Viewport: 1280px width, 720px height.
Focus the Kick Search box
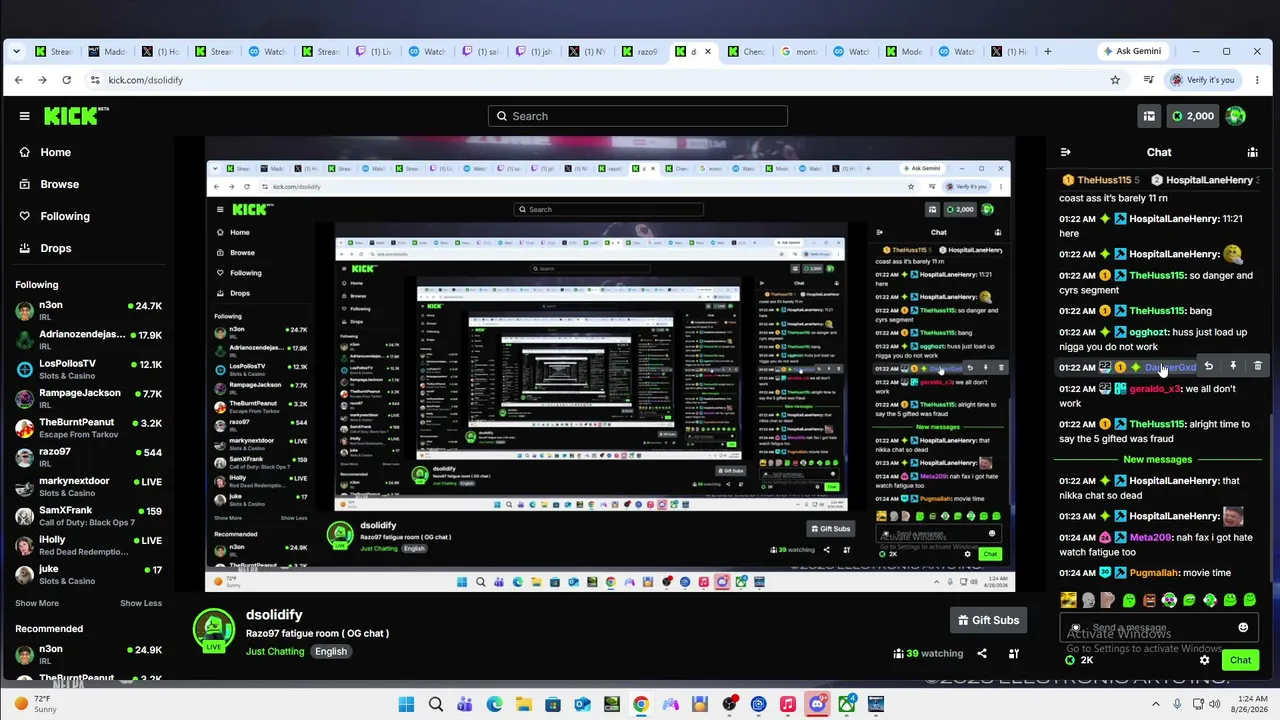coord(638,116)
